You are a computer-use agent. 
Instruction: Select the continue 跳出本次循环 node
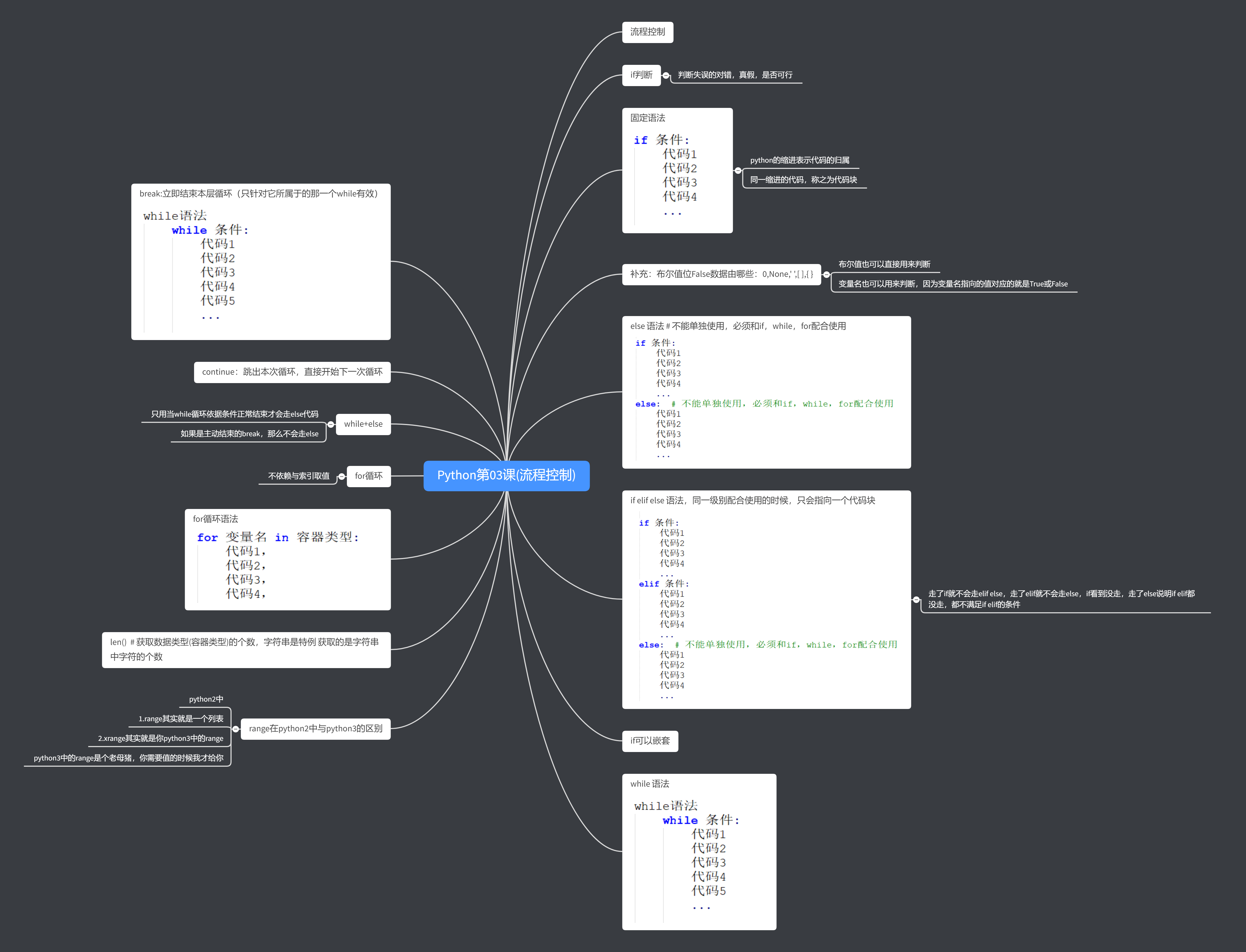click(x=292, y=372)
